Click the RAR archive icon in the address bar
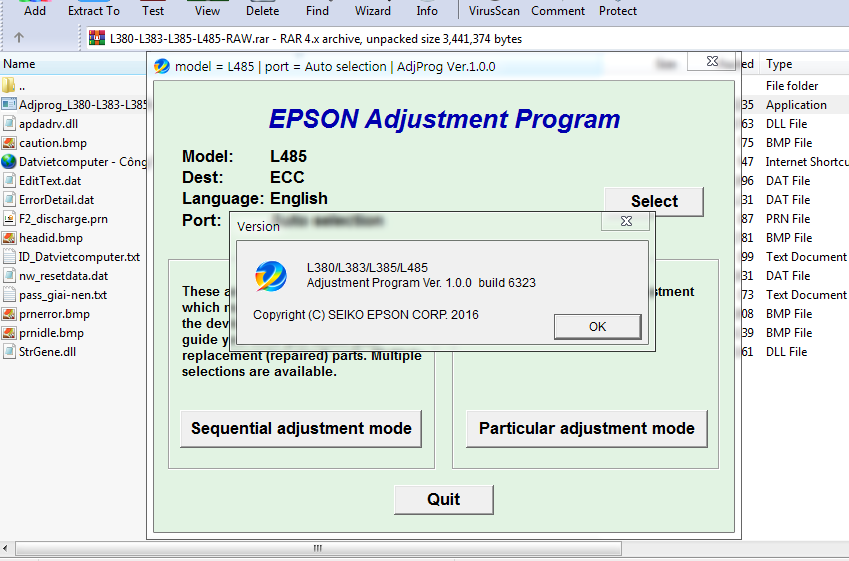The height and width of the screenshot is (561, 849). click(x=97, y=38)
